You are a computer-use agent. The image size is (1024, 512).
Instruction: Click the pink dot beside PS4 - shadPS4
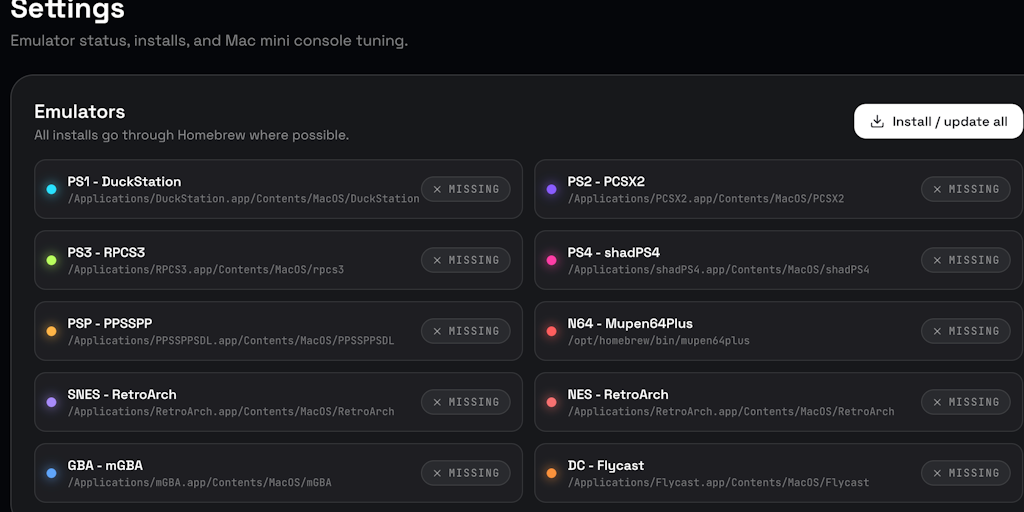coord(551,260)
